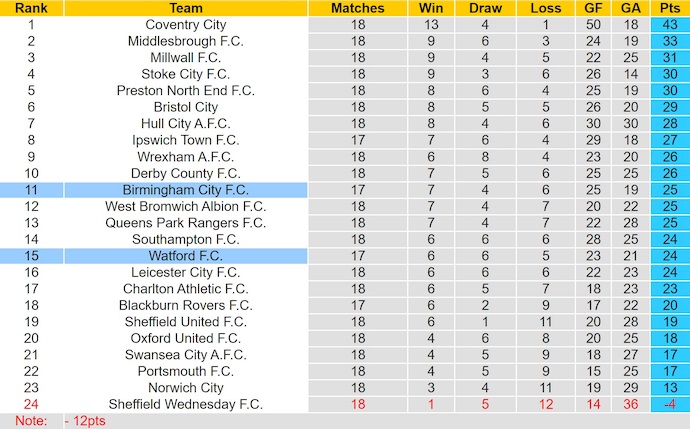Click the Coventry City team name
The height and width of the screenshot is (429, 690).
point(185,24)
